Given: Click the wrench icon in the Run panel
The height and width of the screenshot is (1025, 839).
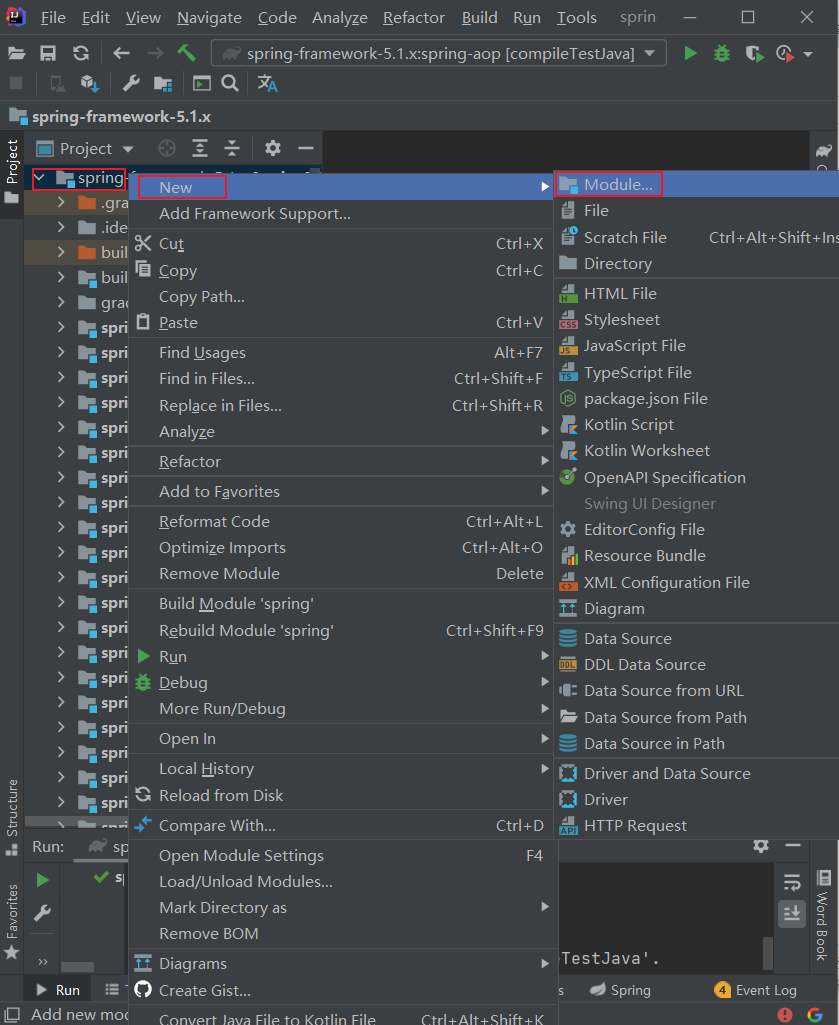Looking at the screenshot, I should coord(40,913).
